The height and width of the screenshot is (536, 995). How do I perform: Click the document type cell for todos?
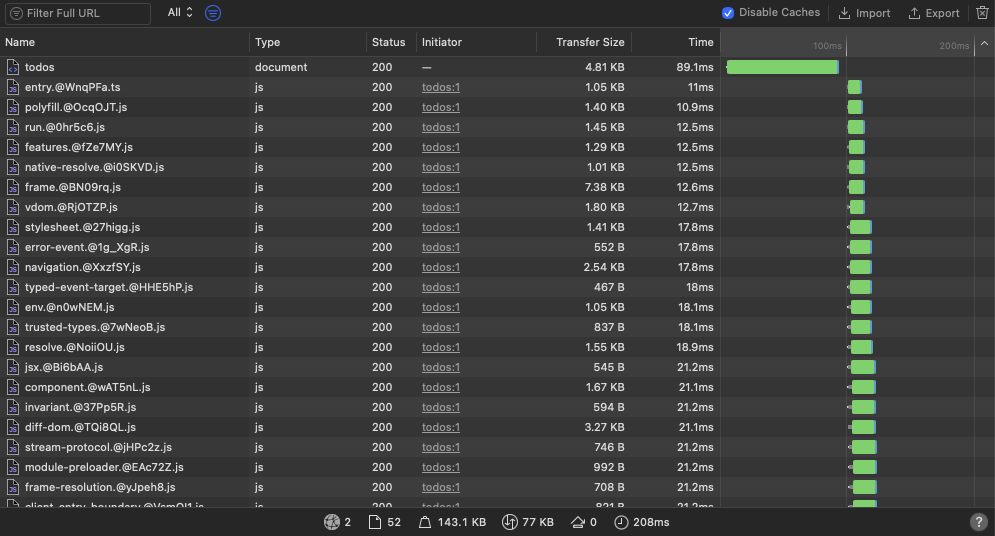pyautogui.click(x=281, y=67)
